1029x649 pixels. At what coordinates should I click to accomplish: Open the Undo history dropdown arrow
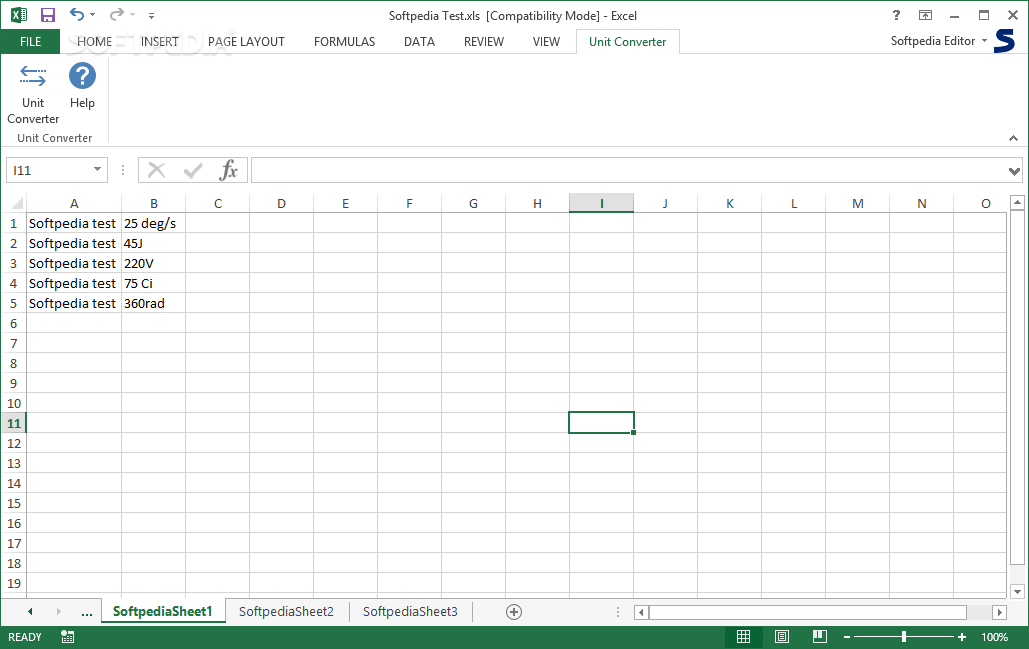coord(93,14)
